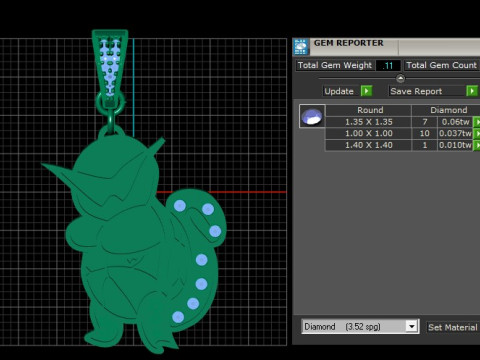Click the Save Report button
The image size is (480, 360).
point(428,91)
